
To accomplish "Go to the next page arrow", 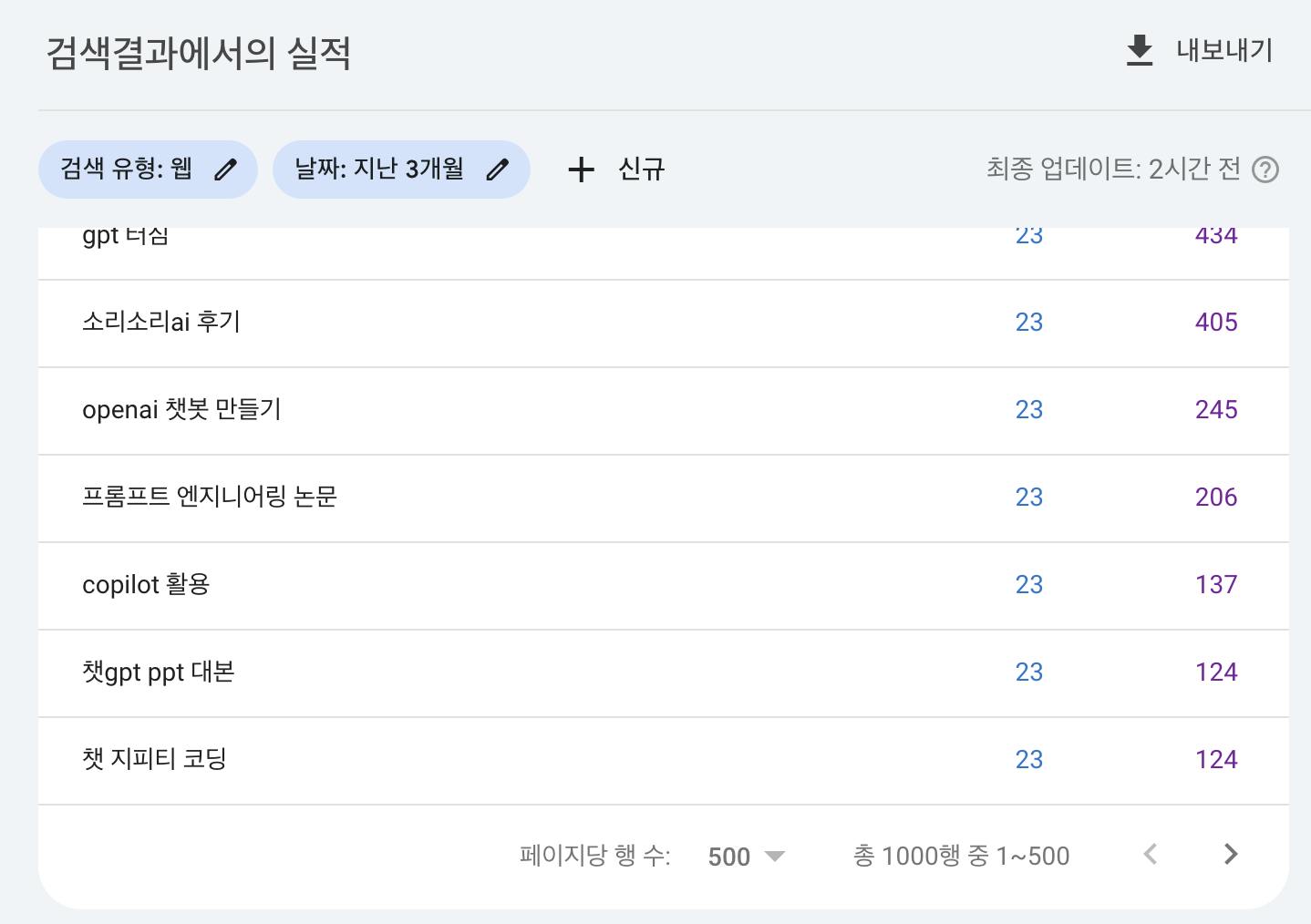I will 1230,855.
